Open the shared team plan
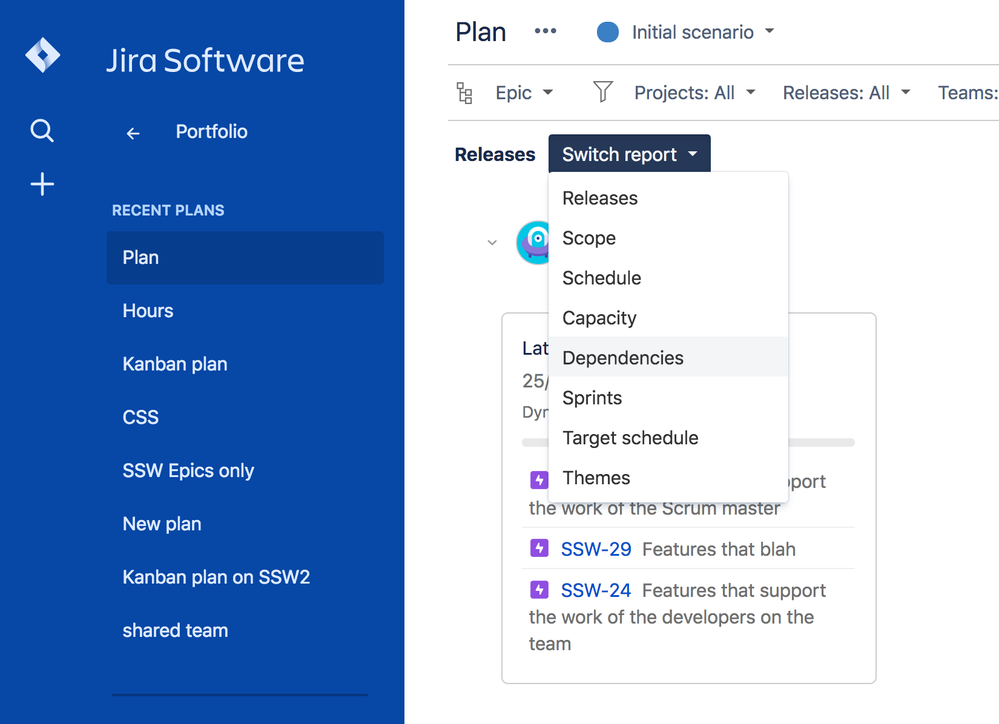The width and height of the screenshot is (999, 724). pyautogui.click(x=245, y=630)
